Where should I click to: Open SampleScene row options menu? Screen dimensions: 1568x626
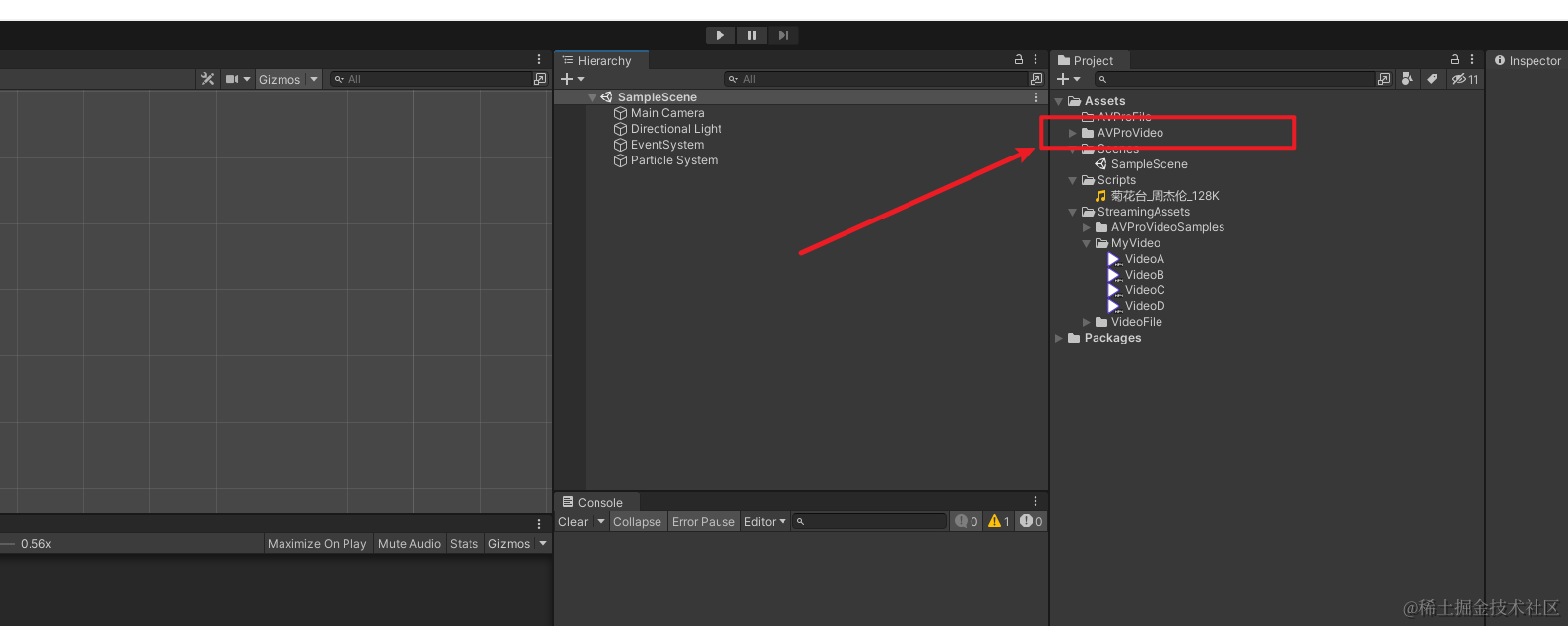[1036, 97]
